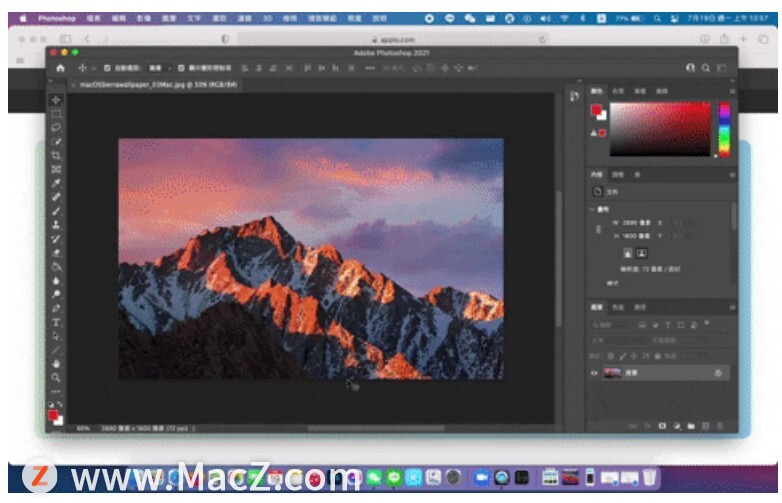Open the new adjustment layer icon
The image size is (782, 503).
tap(677, 426)
